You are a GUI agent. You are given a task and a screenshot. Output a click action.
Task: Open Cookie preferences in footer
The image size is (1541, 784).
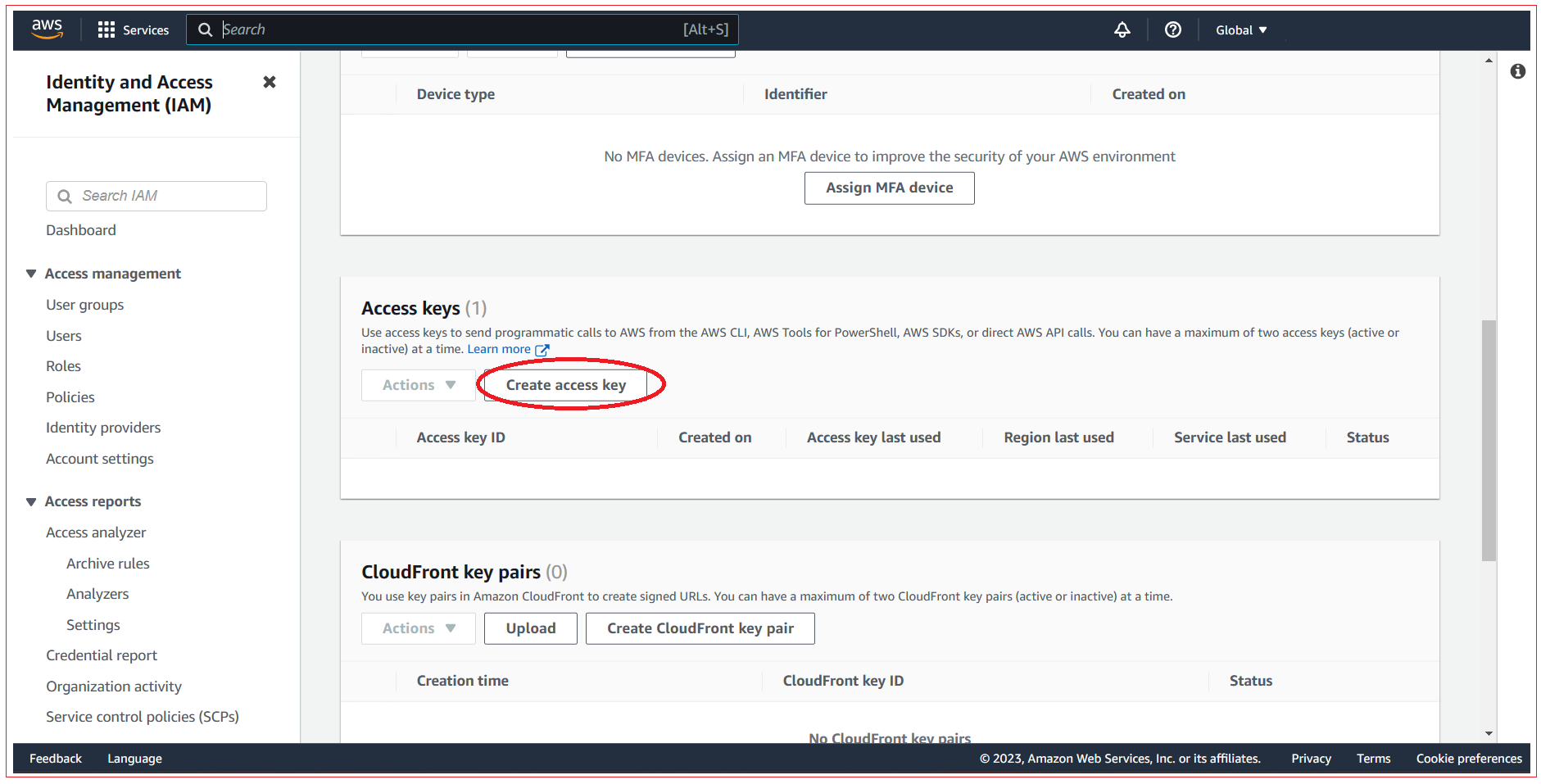coord(1469,759)
